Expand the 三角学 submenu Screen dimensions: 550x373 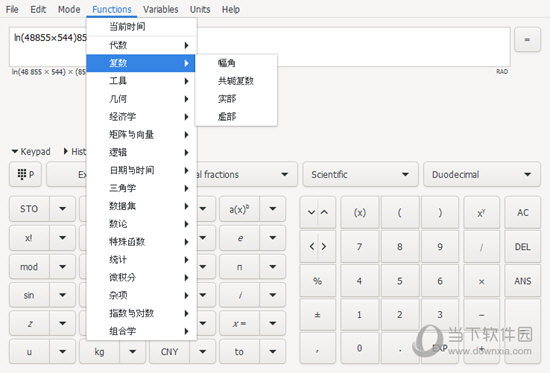(141, 188)
